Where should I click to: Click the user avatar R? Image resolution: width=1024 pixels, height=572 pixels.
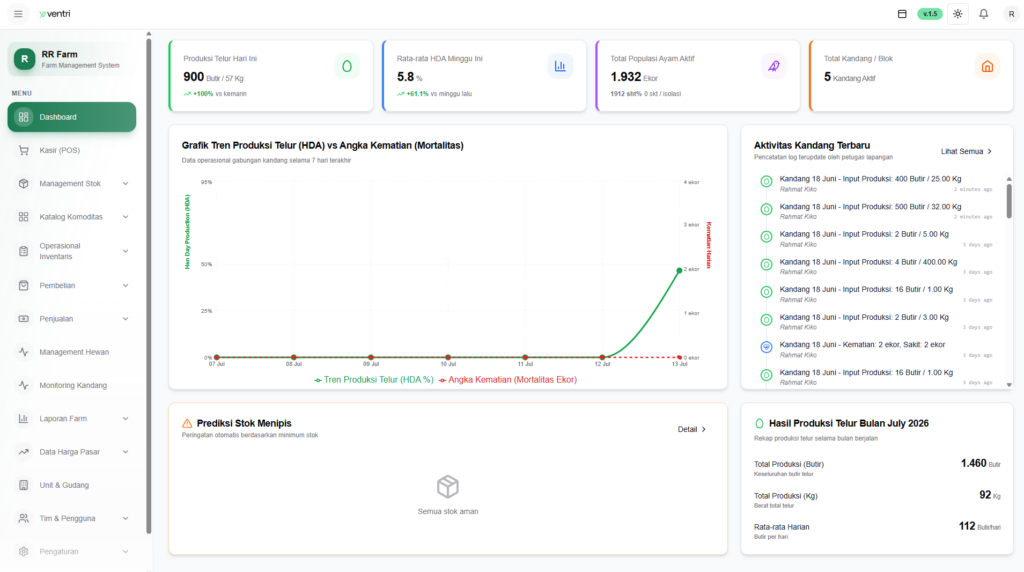[x=1011, y=14]
